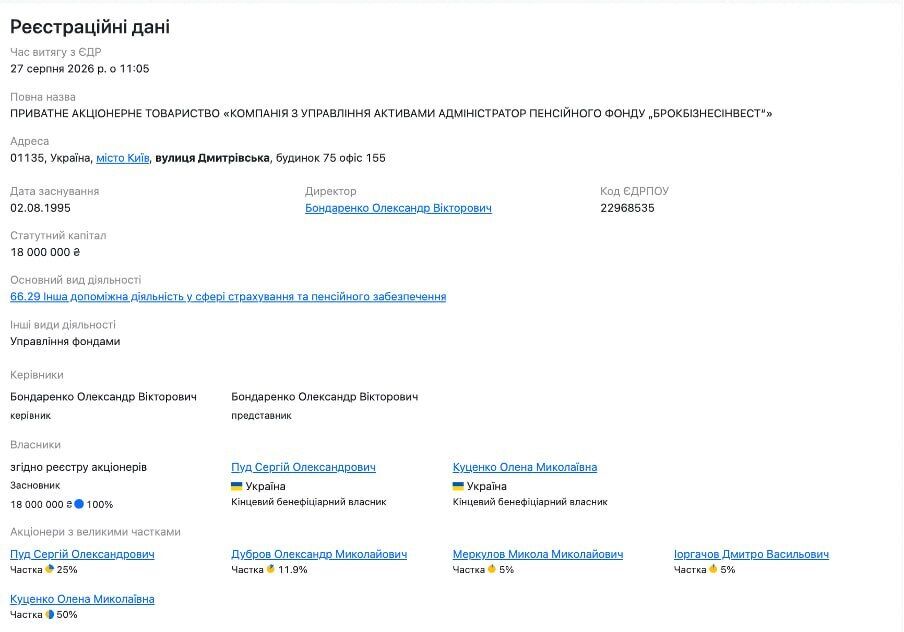Click the blue 100% share pie icon

[79, 504]
